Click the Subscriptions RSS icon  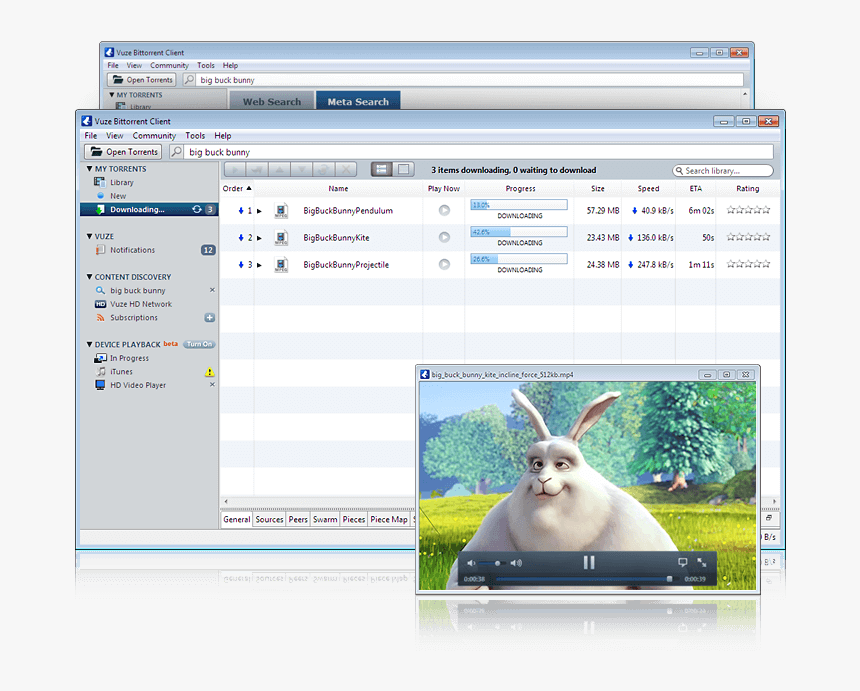tap(100, 318)
